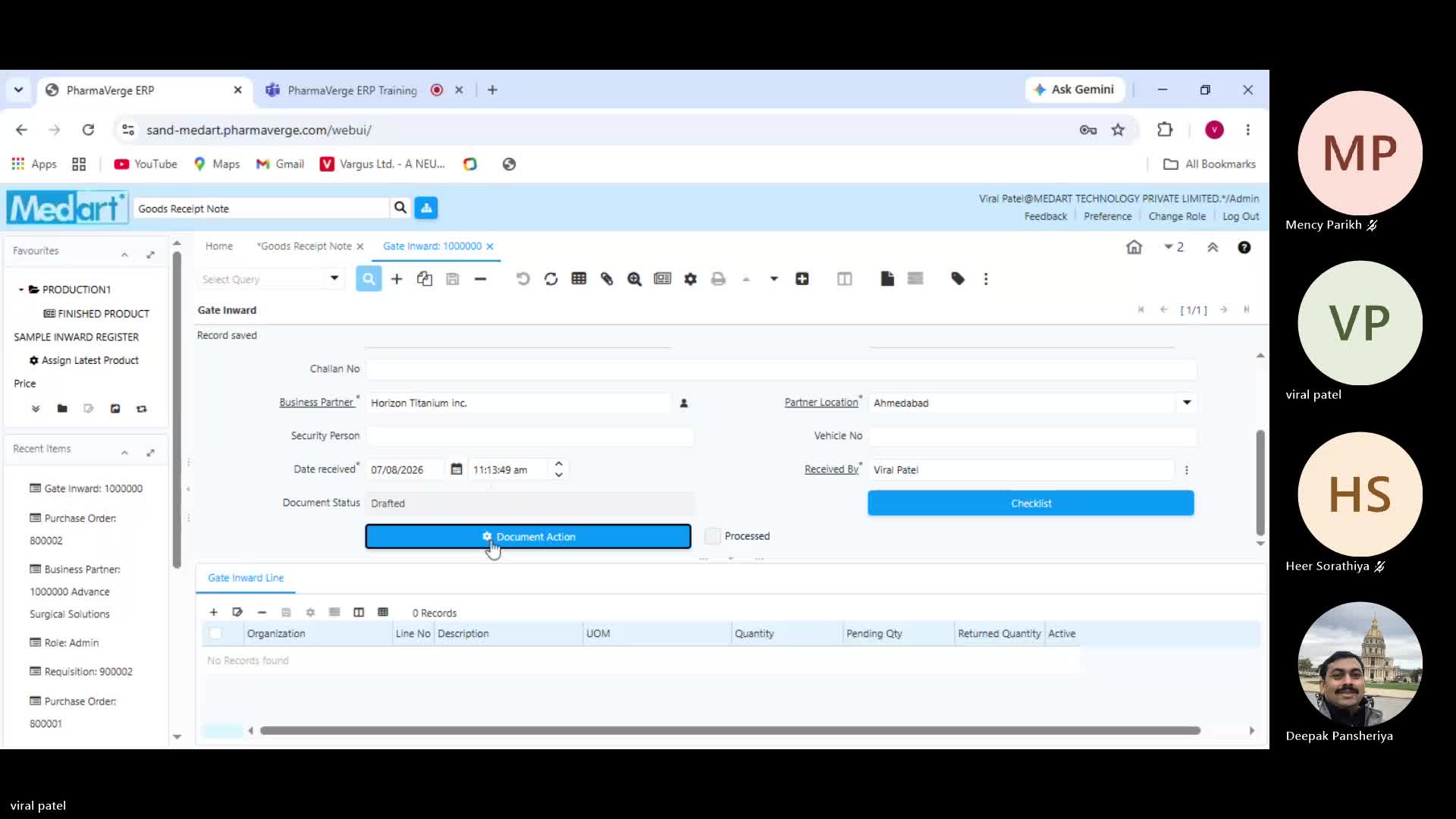The width and height of the screenshot is (1456, 819).
Task: Select the Gate Inward: 1000000 tab
Action: [x=432, y=246]
